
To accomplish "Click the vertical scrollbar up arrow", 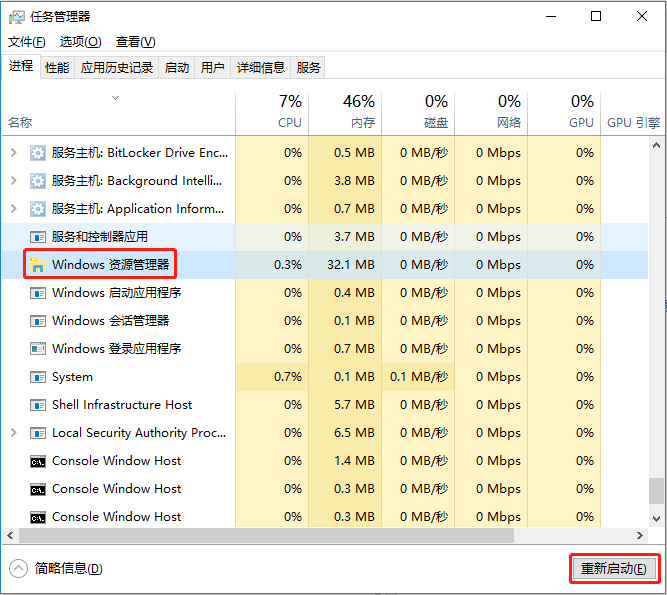I will [656, 145].
